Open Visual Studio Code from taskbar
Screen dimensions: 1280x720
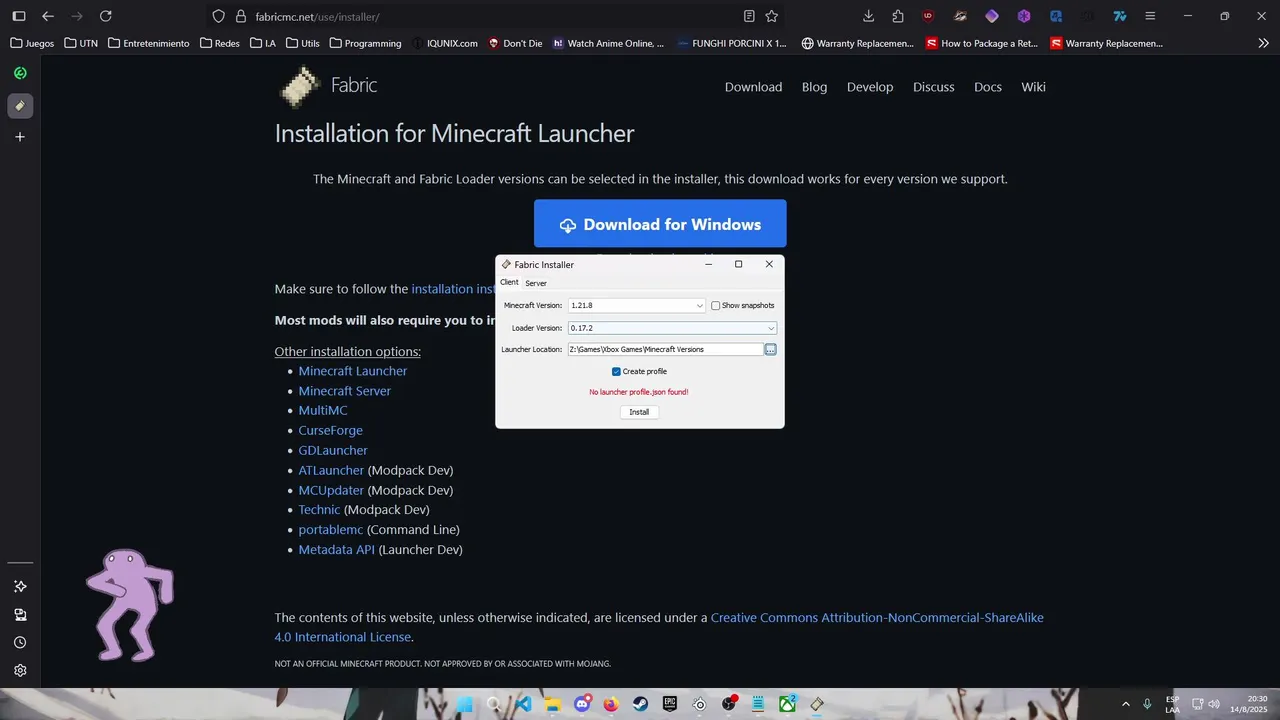click(x=523, y=704)
